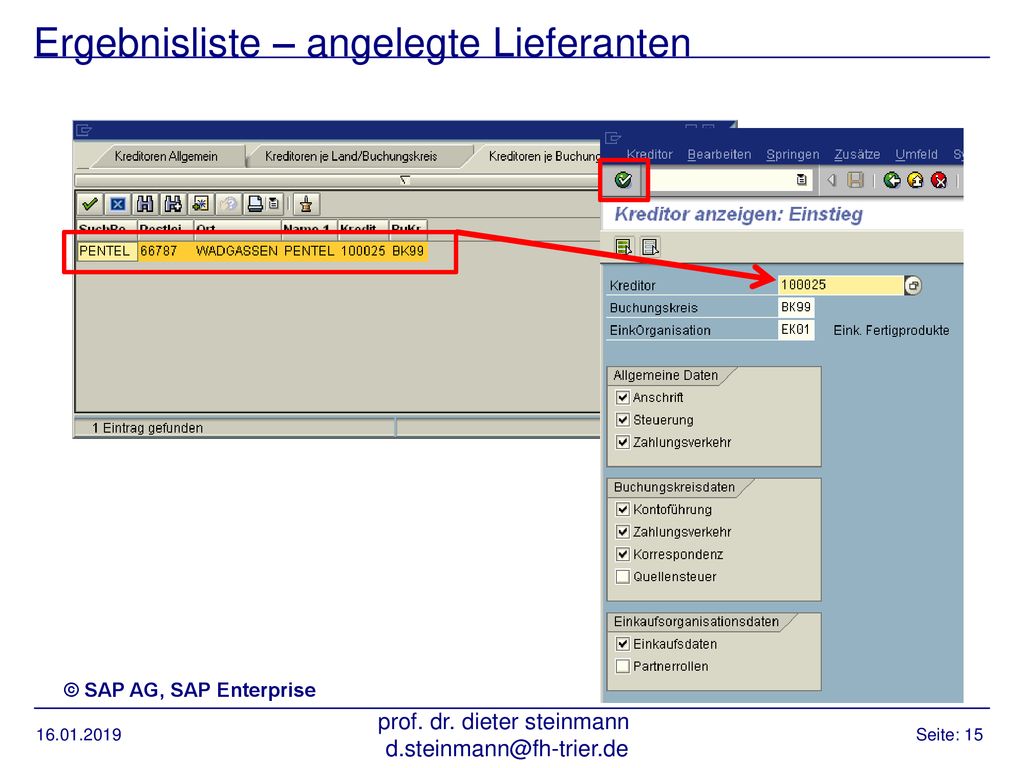Click the Ort column header
Image resolution: width=1024 pixels, height=768 pixels.
238,229
